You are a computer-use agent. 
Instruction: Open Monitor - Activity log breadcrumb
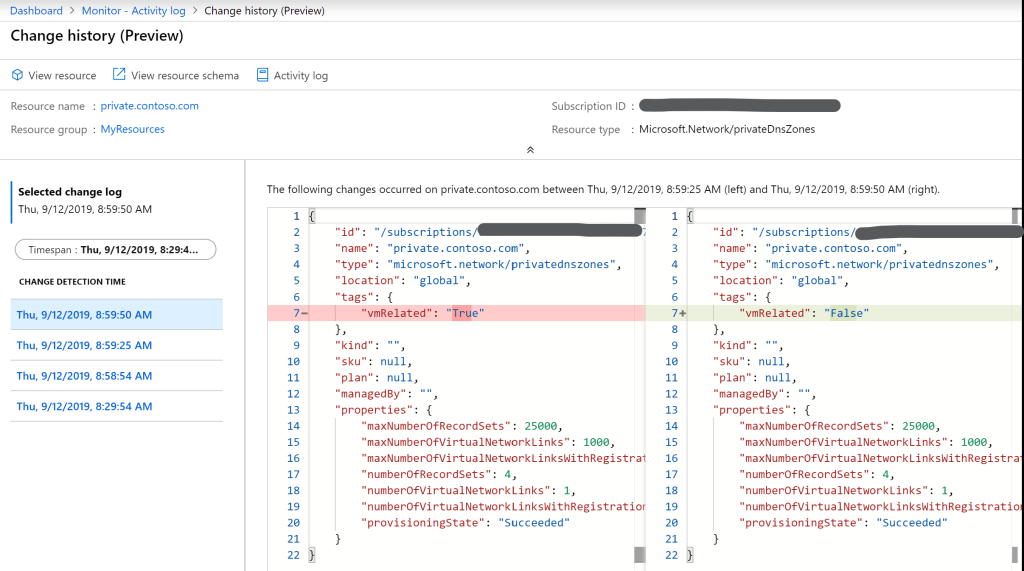point(133,11)
